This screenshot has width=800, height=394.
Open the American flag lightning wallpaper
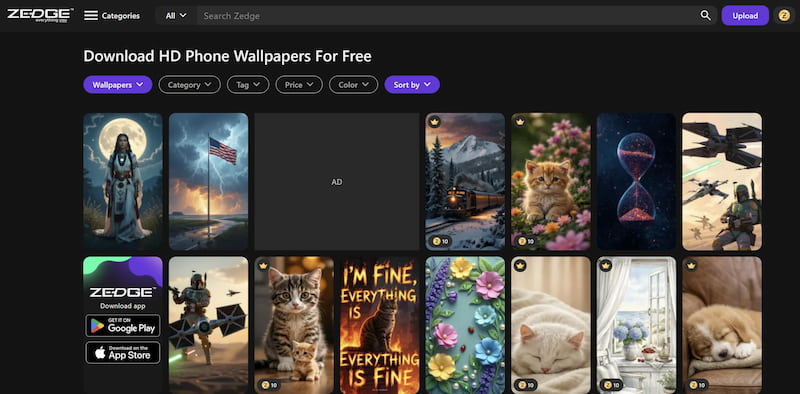tap(208, 182)
